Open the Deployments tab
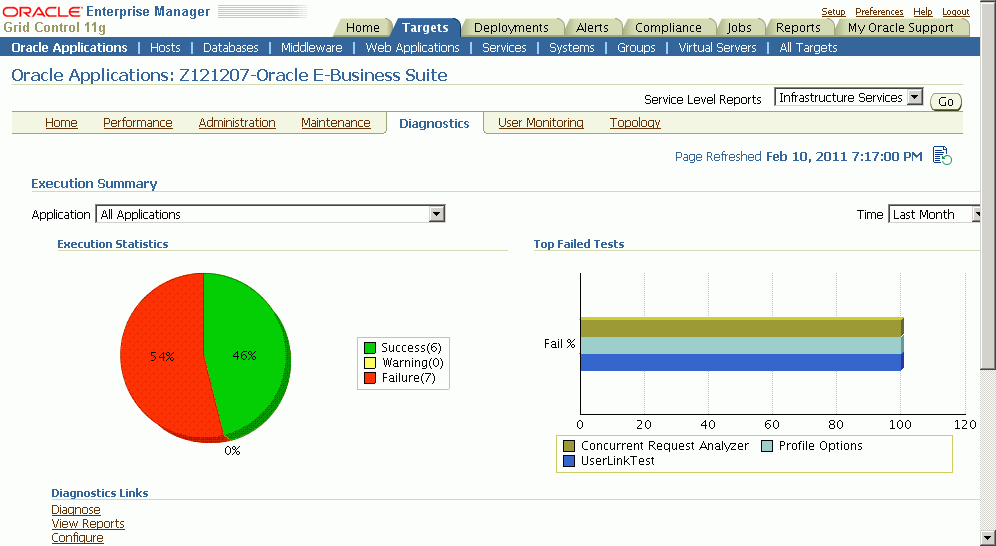 point(511,27)
